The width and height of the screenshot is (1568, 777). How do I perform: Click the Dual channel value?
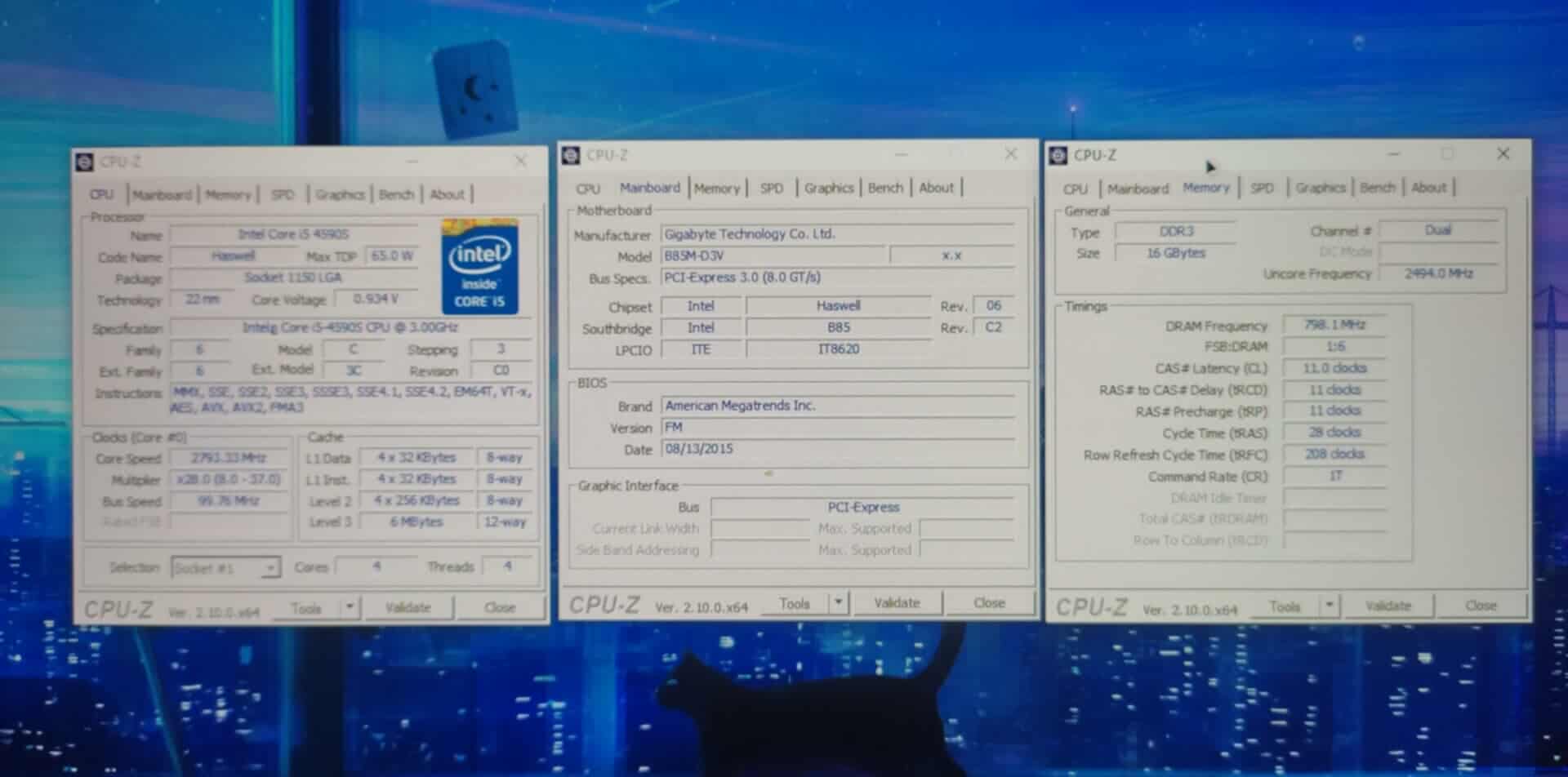coord(1438,230)
